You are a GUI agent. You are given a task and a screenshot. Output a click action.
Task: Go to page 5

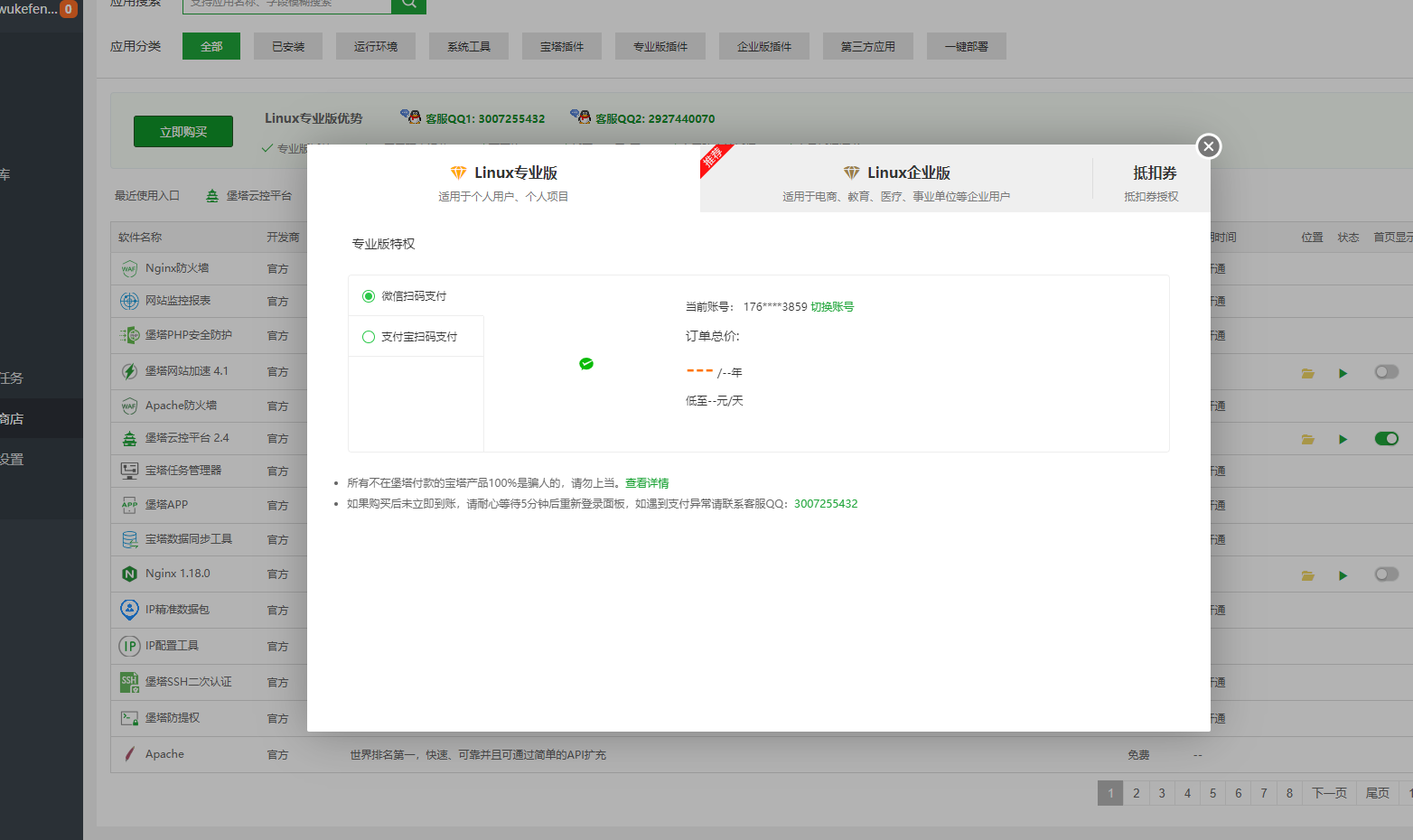coord(1212,793)
